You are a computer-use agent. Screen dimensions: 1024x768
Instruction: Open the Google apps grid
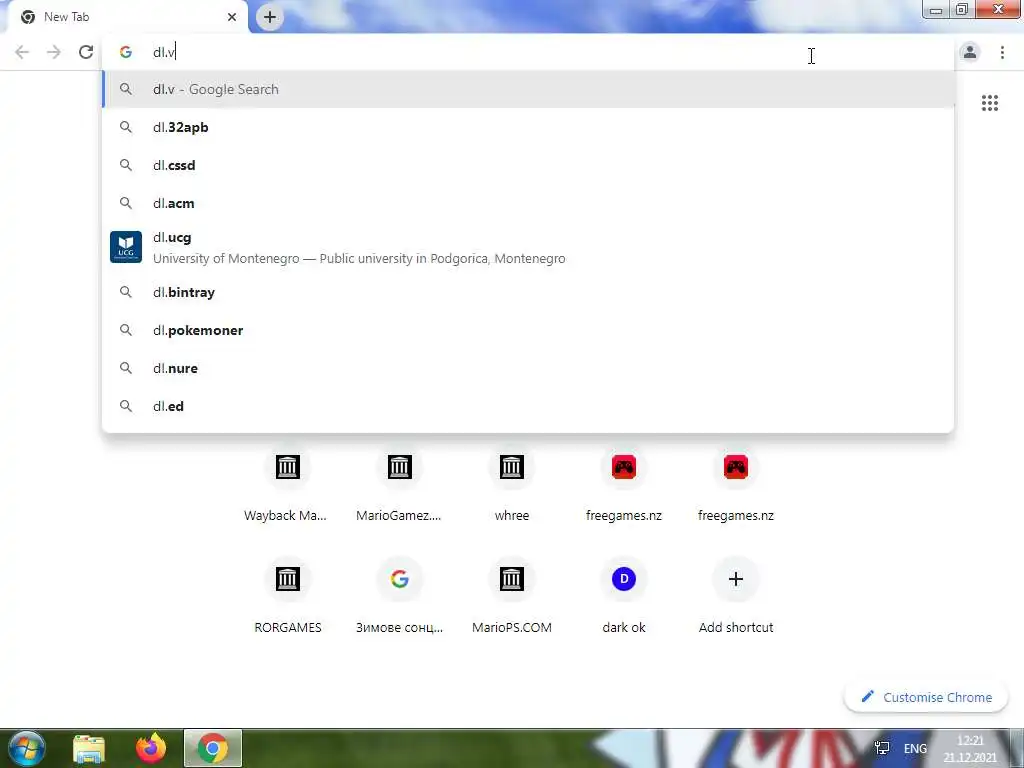coord(989,103)
